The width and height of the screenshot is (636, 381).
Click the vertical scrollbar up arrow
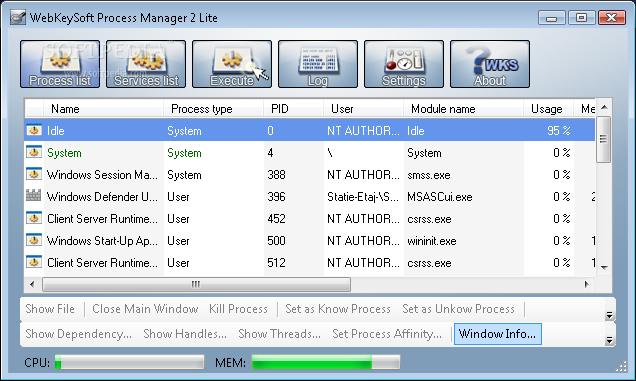tap(604, 108)
